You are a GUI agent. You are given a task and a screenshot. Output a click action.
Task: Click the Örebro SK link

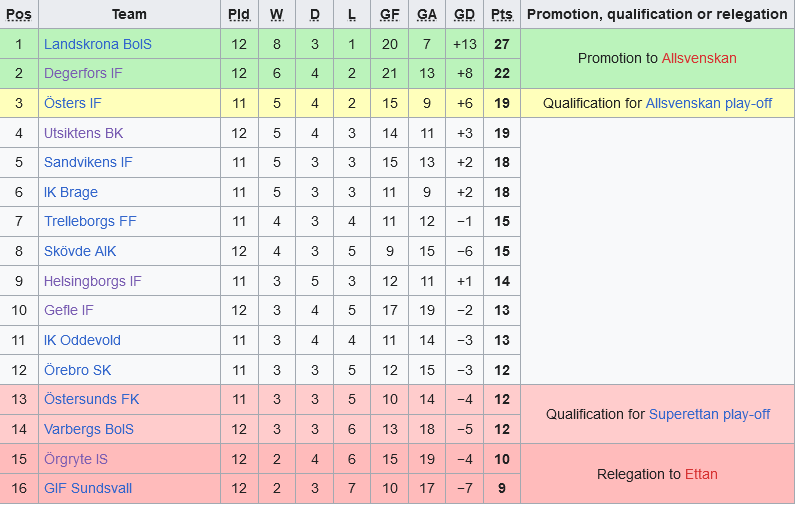tap(77, 370)
